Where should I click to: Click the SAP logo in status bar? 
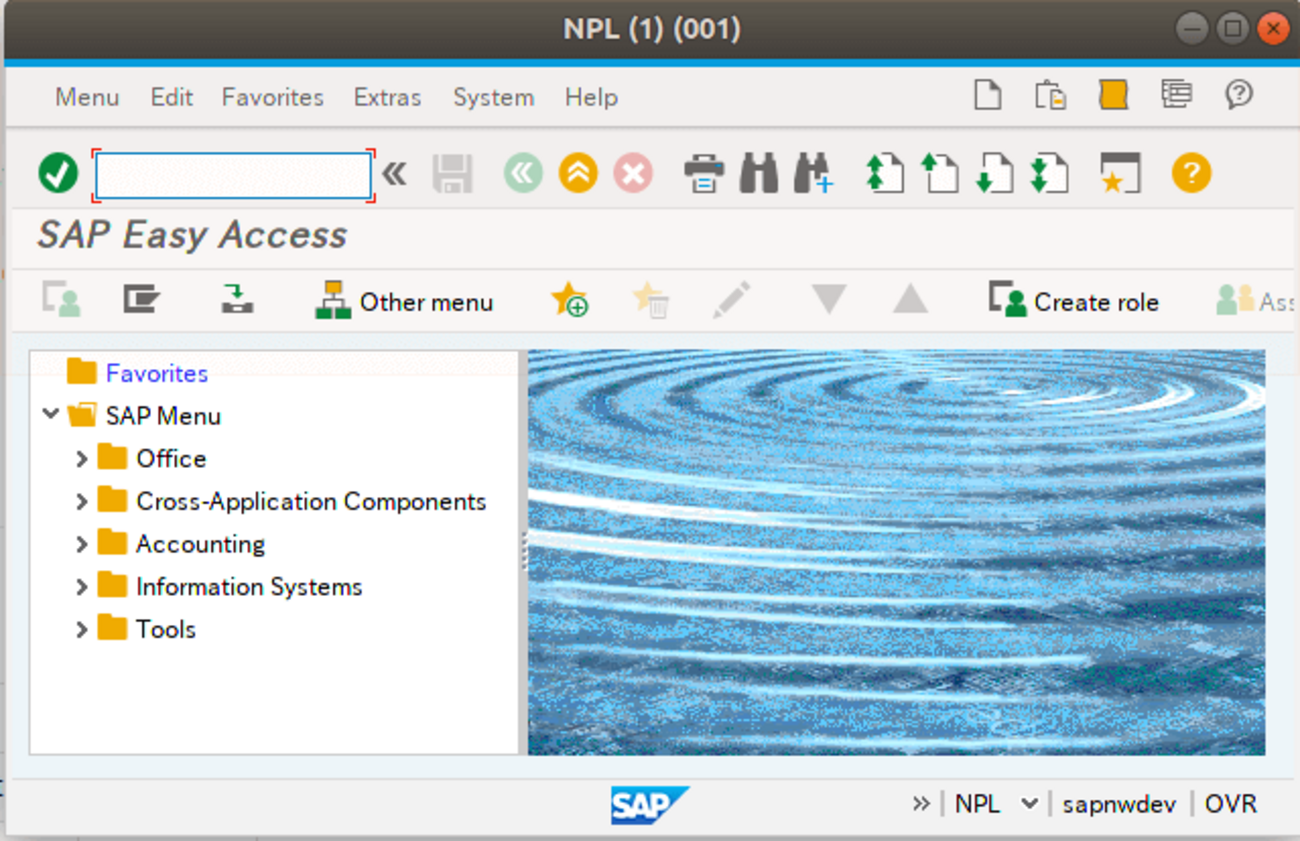650,805
